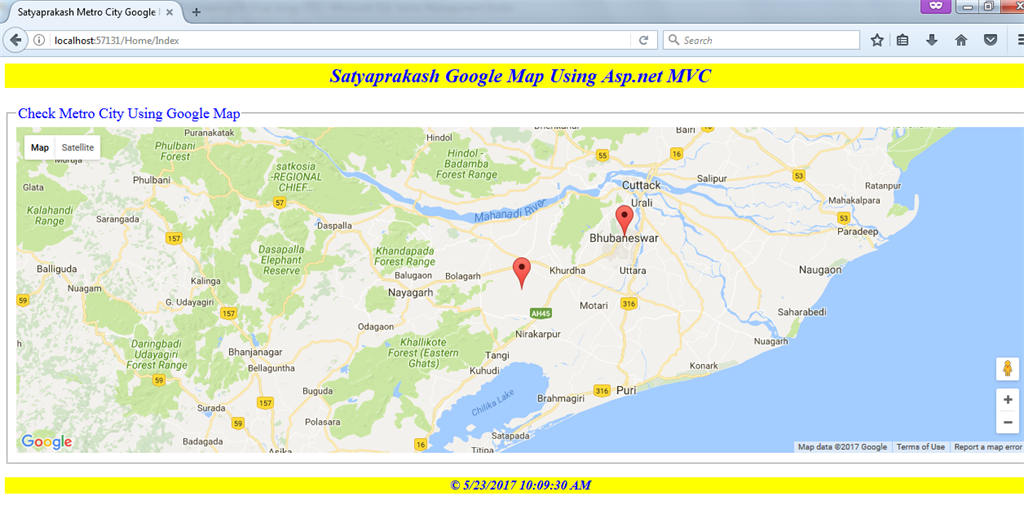This screenshot has width=1024, height=505.
Task: Click the Nayagarh label on map
Action: coord(411,293)
